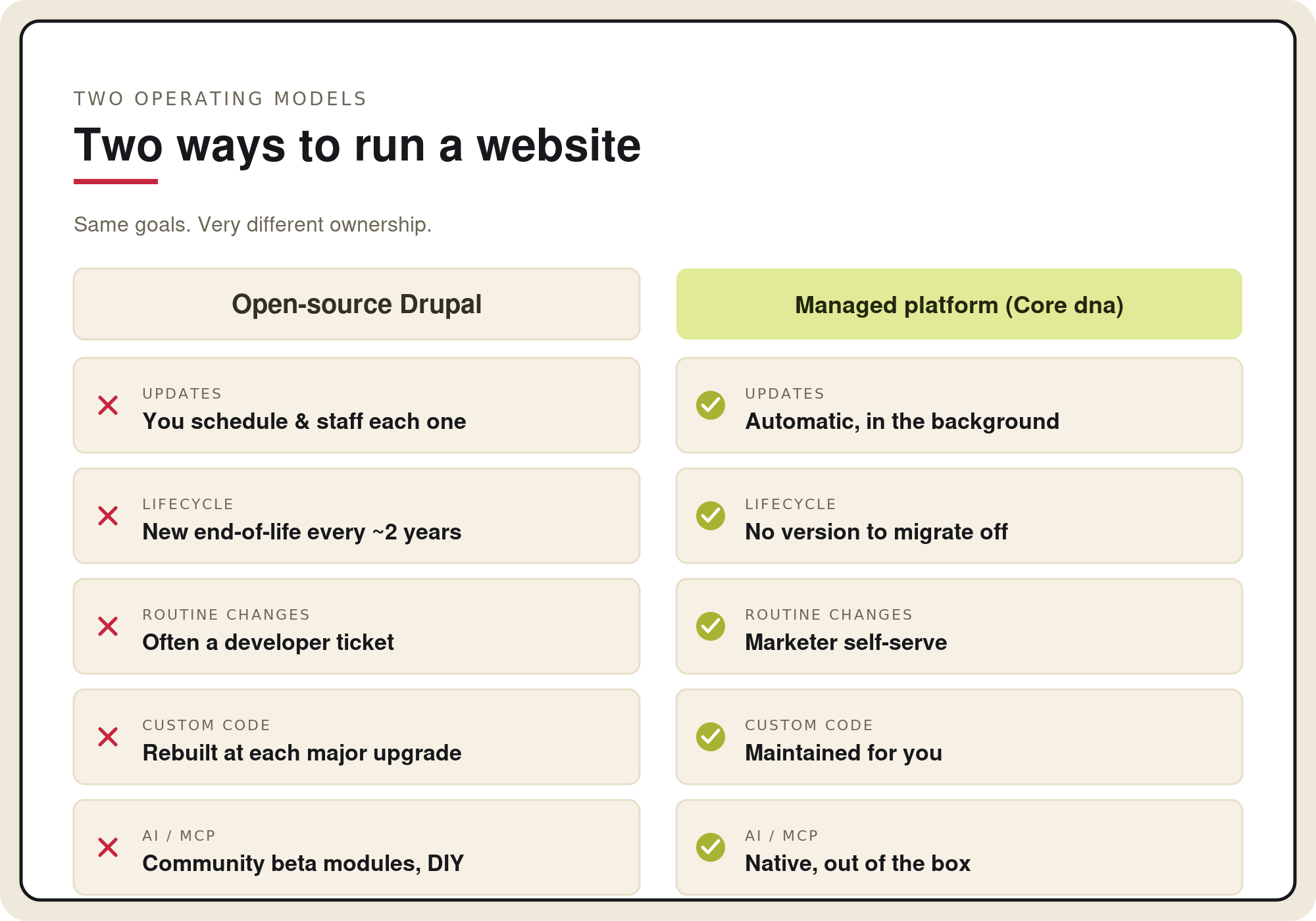Click 'Same goals. Very different ownership.' subtitle

pyautogui.click(x=253, y=224)
